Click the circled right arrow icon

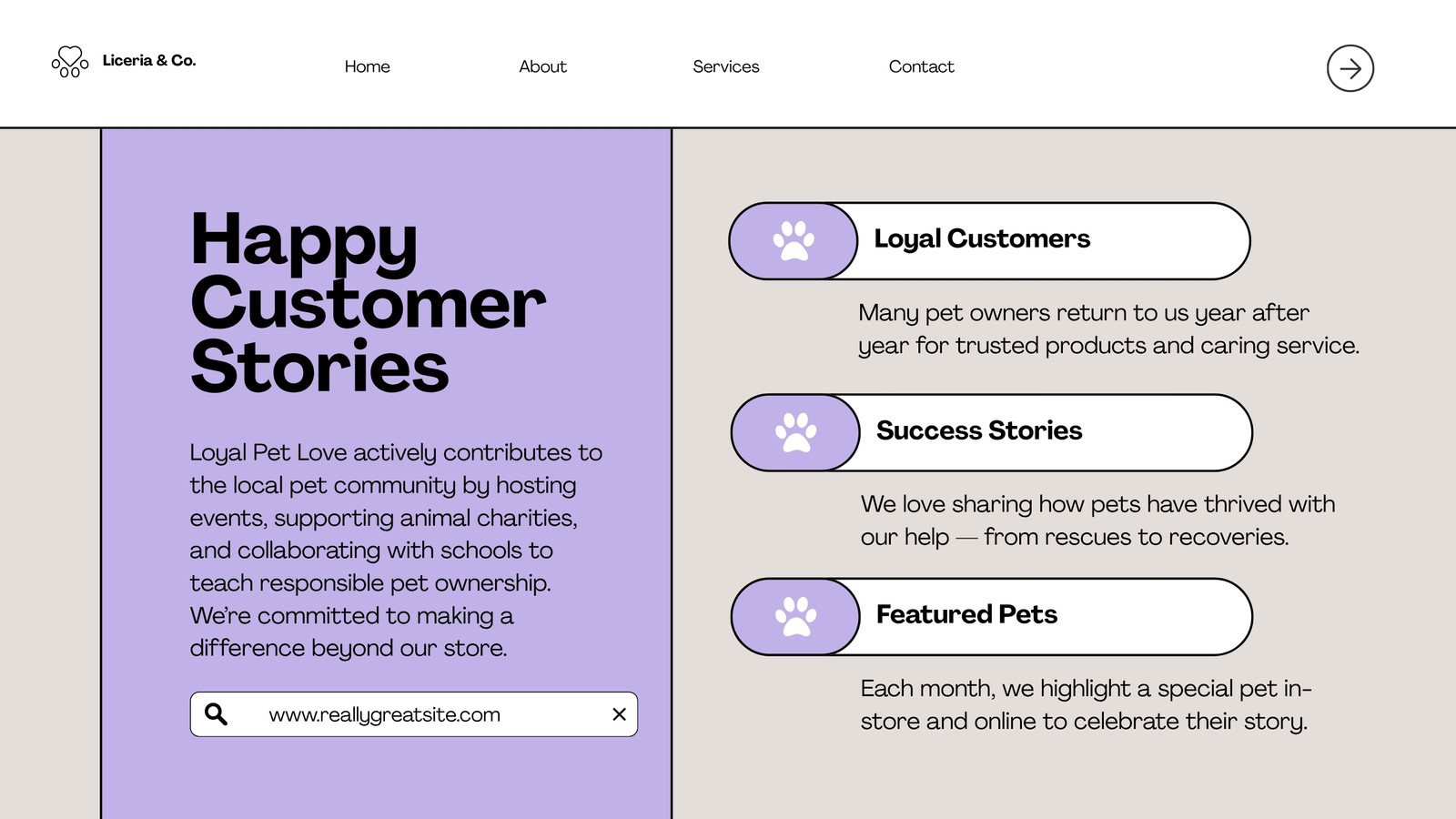coord(1350,68)
